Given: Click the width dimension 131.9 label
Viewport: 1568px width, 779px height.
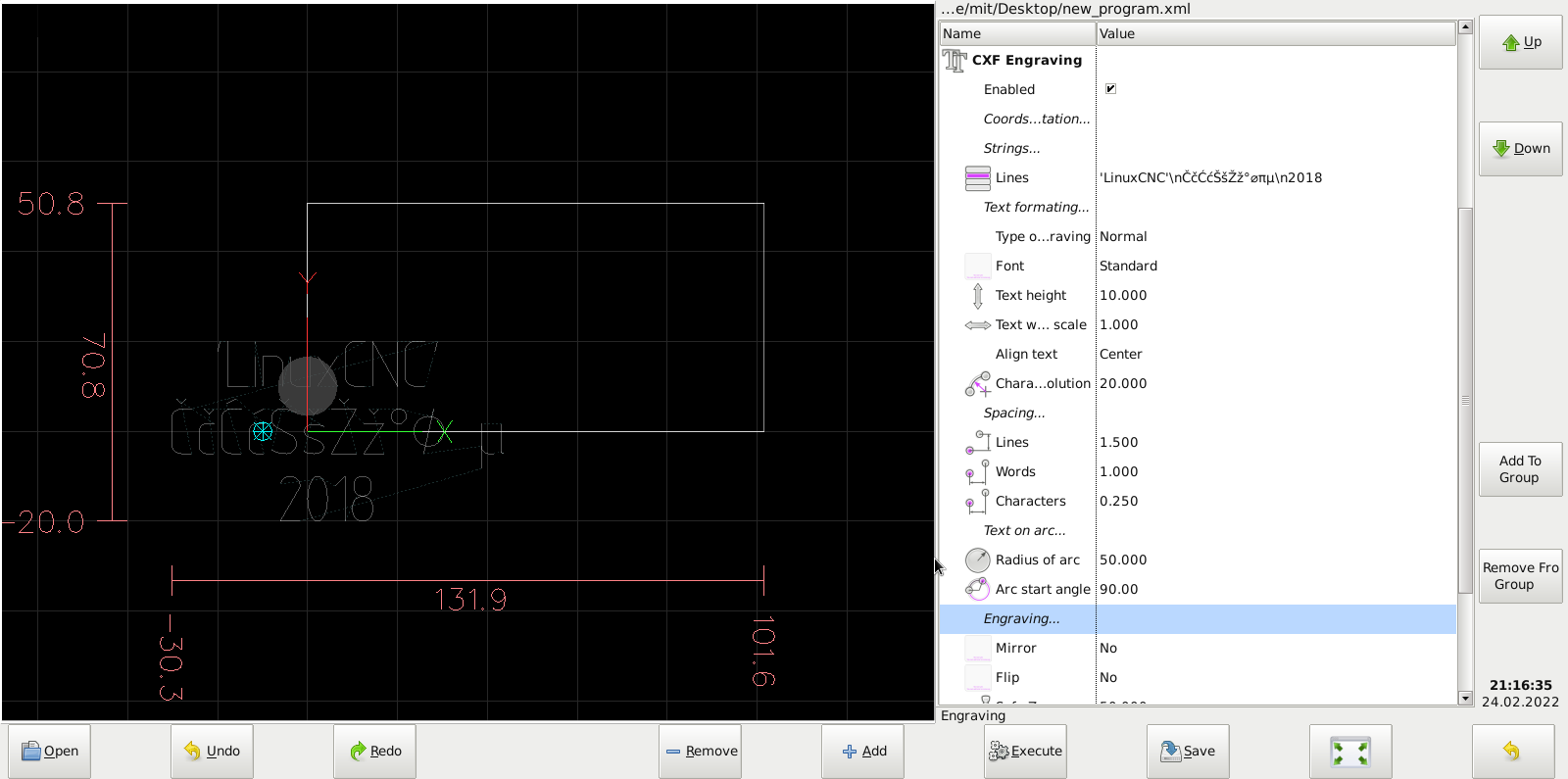Looking at the screenshot, I should click(x=470, y=600).
